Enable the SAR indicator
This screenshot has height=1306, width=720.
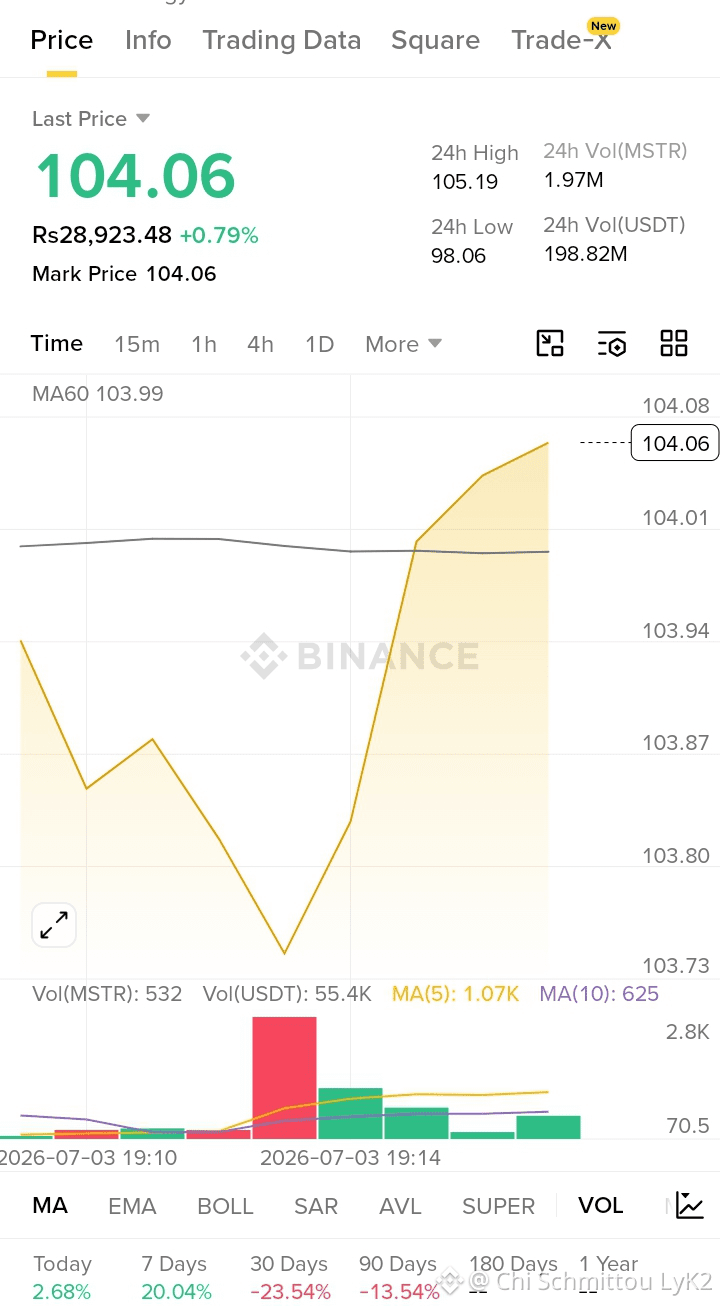point(316,1206)
